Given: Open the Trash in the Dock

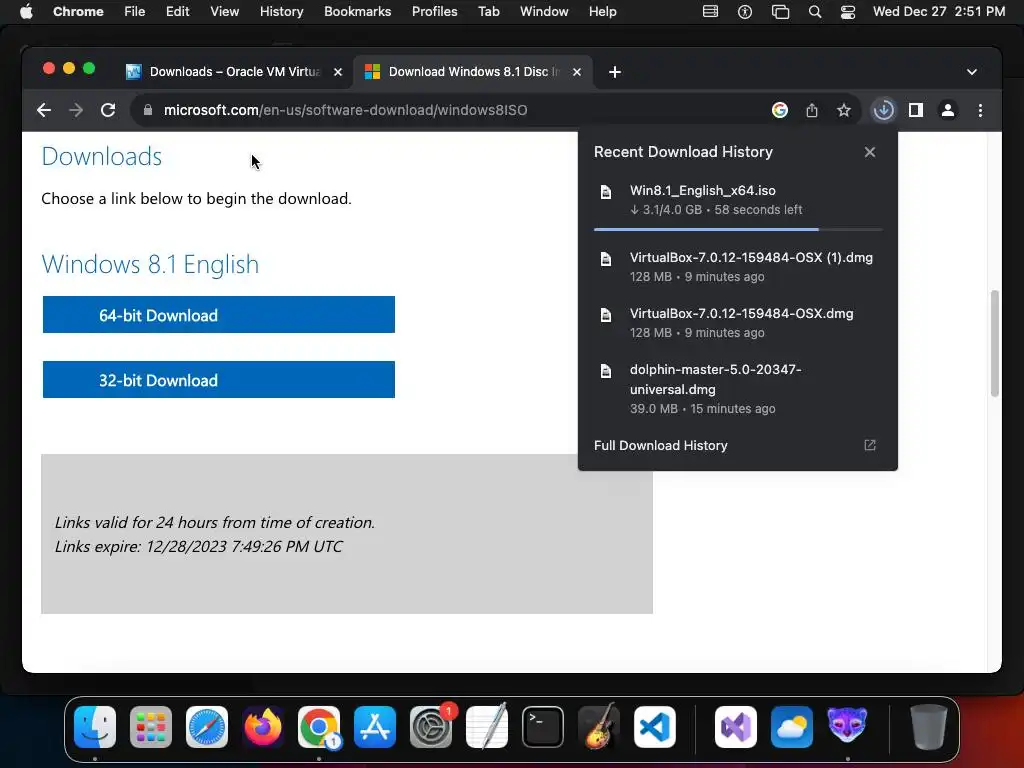Looking at the screenshot, I should tap(929, 727).
